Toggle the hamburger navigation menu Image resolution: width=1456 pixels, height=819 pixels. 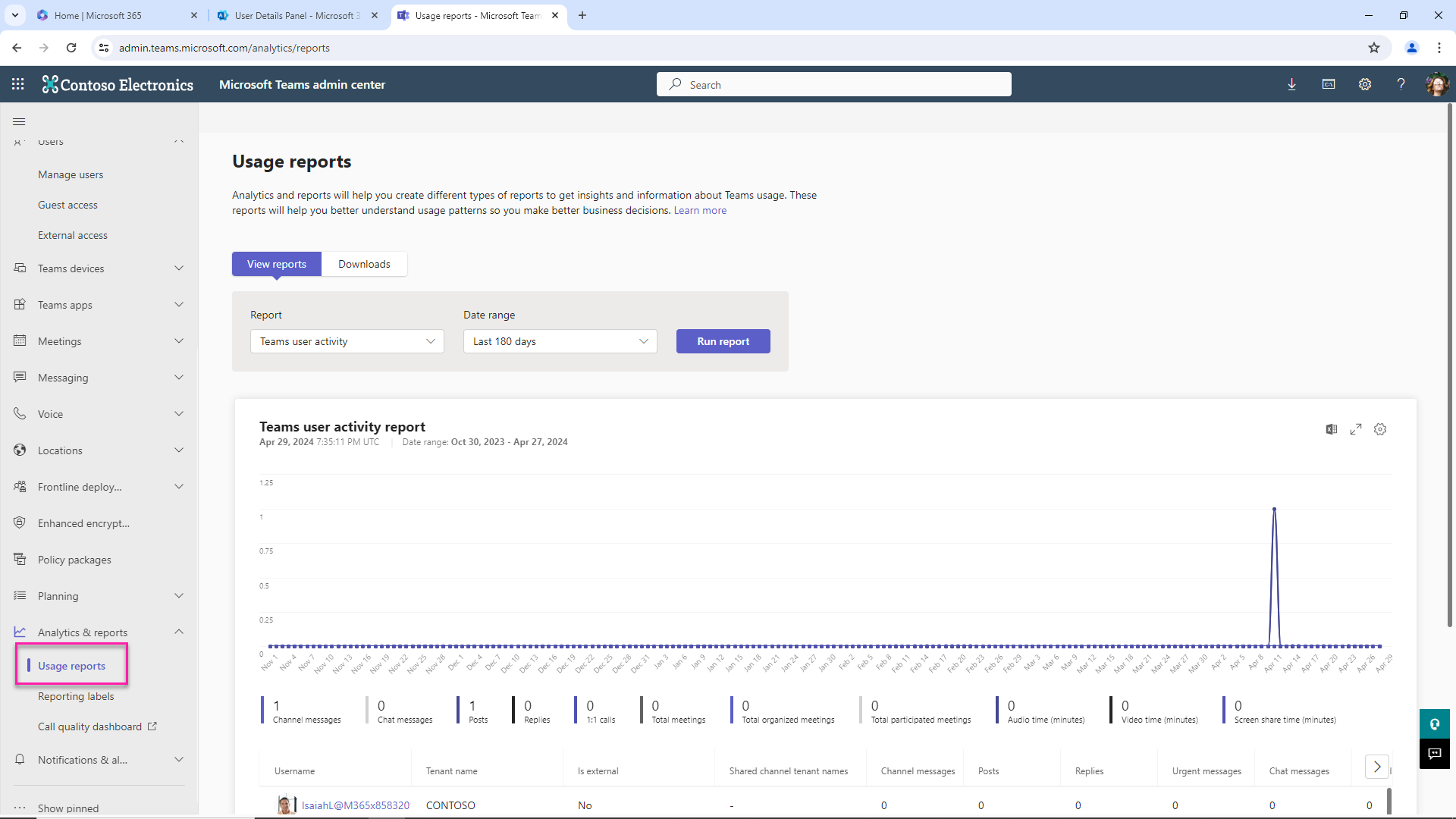(20, 121)
